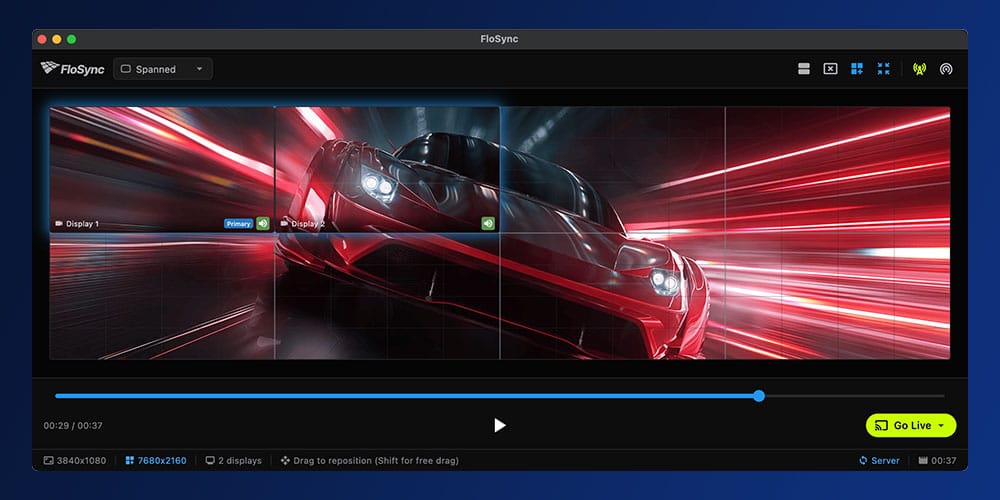Click the Go Live button
Screen dimensions: 1000x500
point(911,425)
